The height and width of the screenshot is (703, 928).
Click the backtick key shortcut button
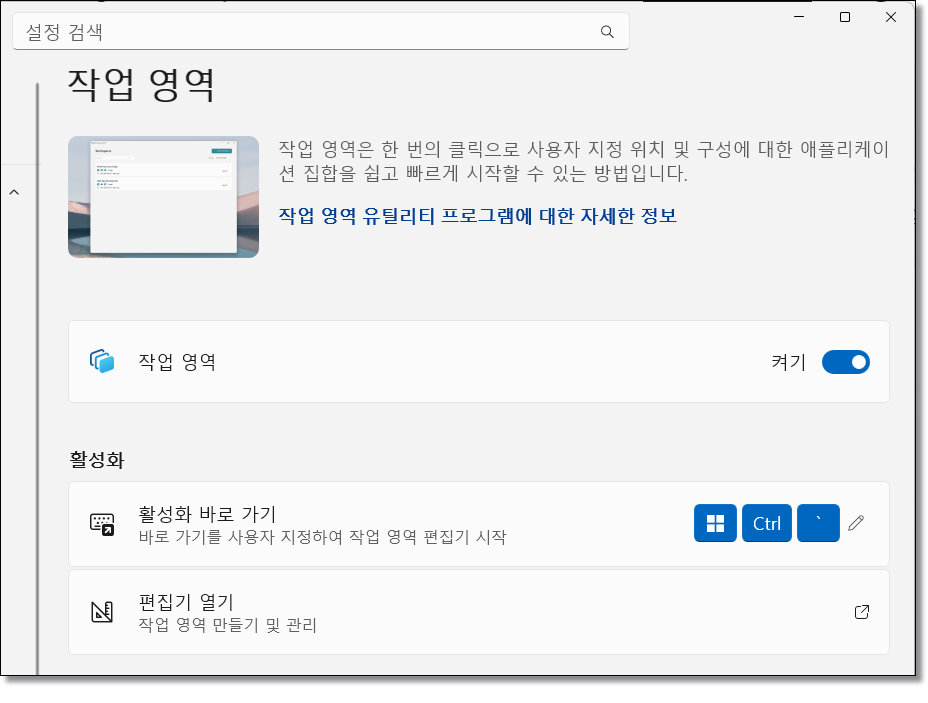(x=818, y=523)
